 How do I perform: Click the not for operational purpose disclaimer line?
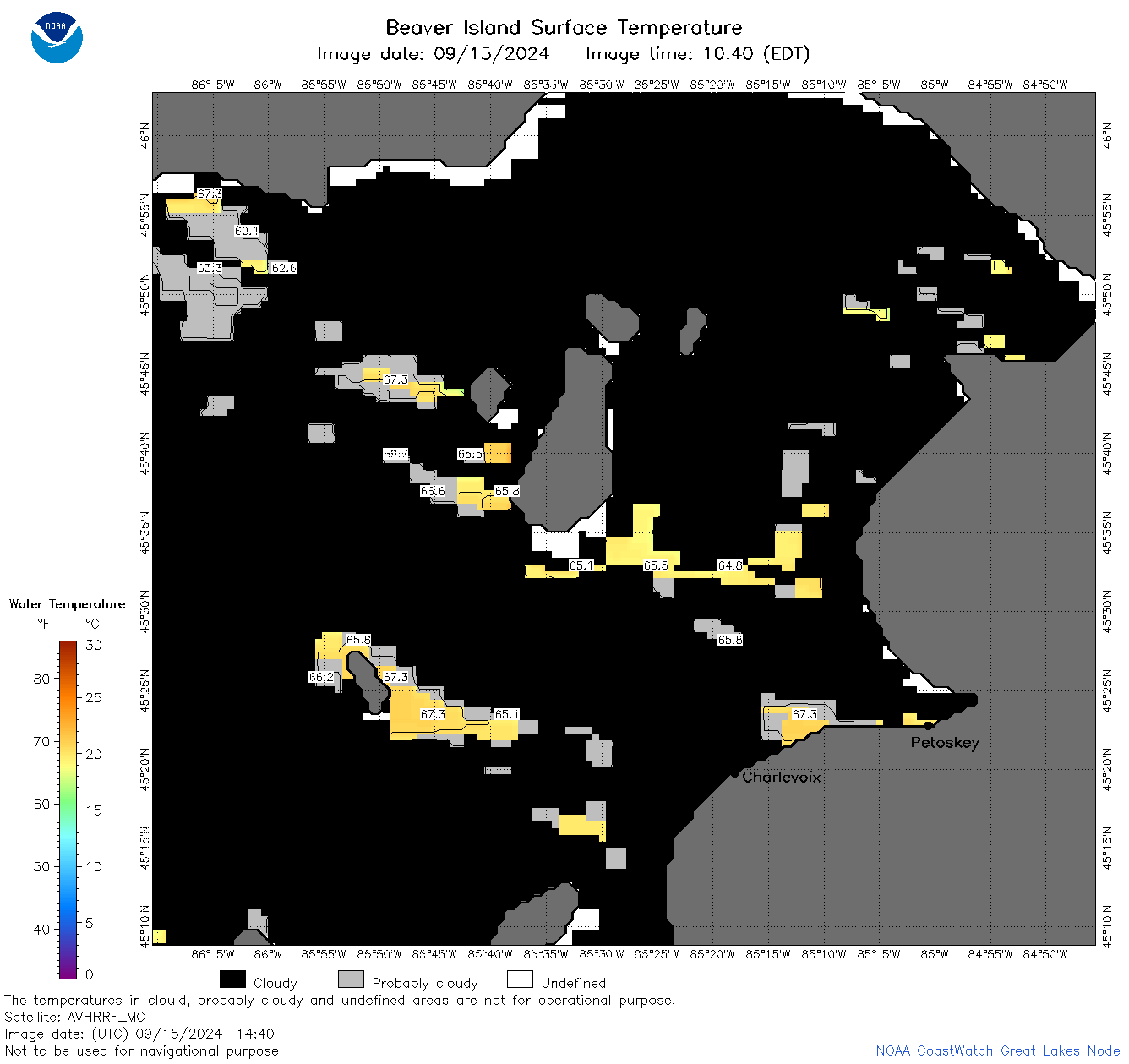point(340,1000)
